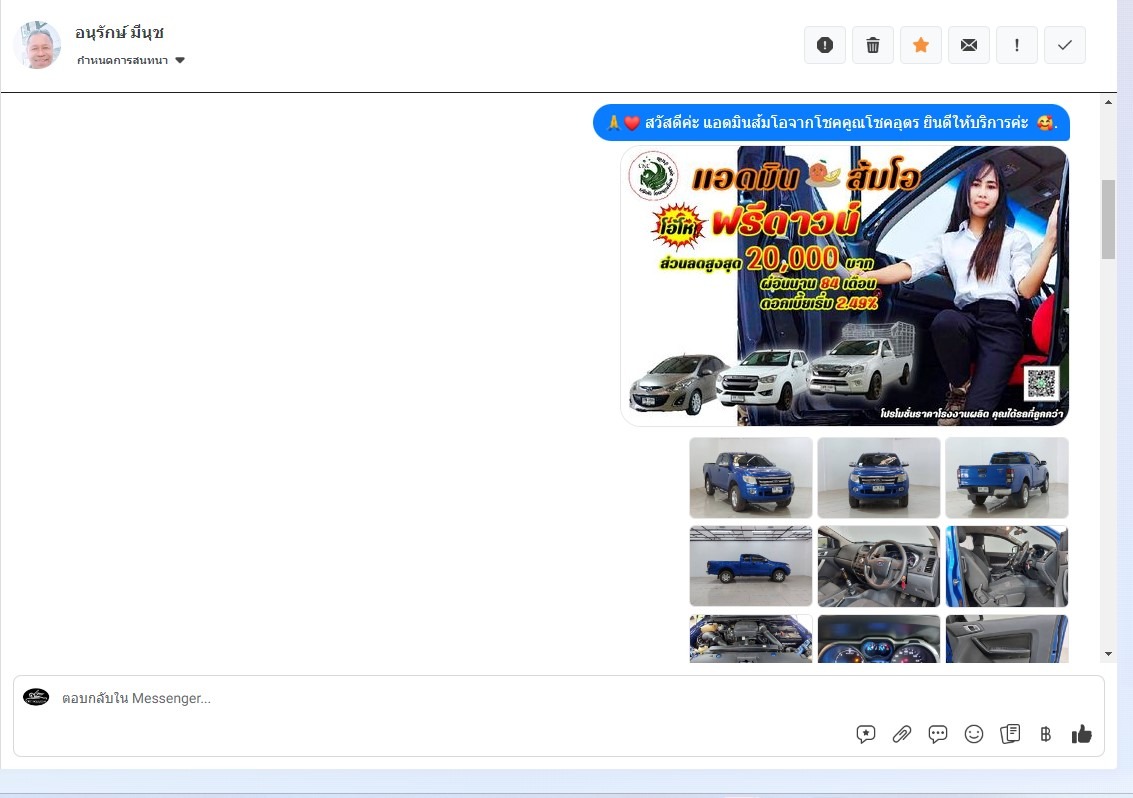Viewport: 1133px width, 798px height.
Task: Expand the conversation assignment dropdown arrow
Action: (180, 61)
